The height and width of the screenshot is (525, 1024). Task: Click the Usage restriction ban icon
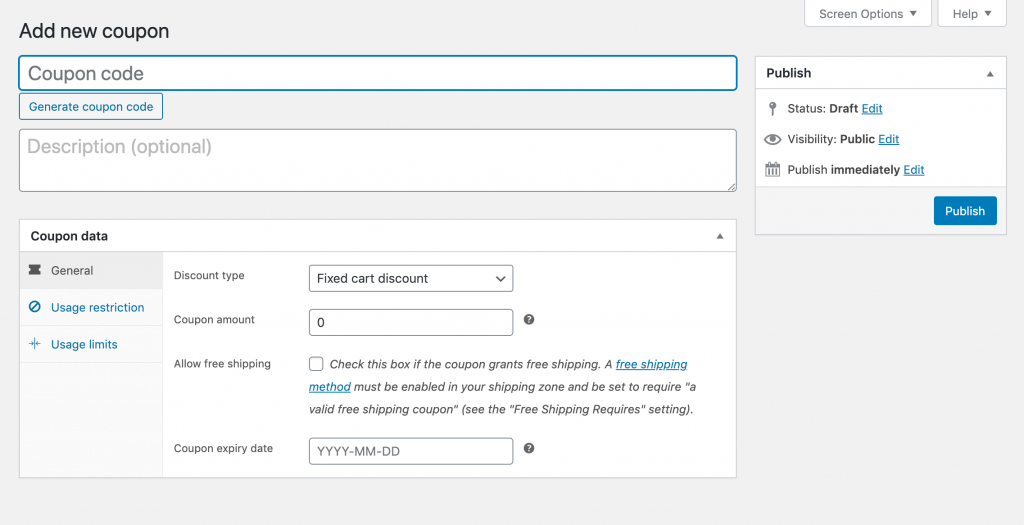tap(35, 307)
